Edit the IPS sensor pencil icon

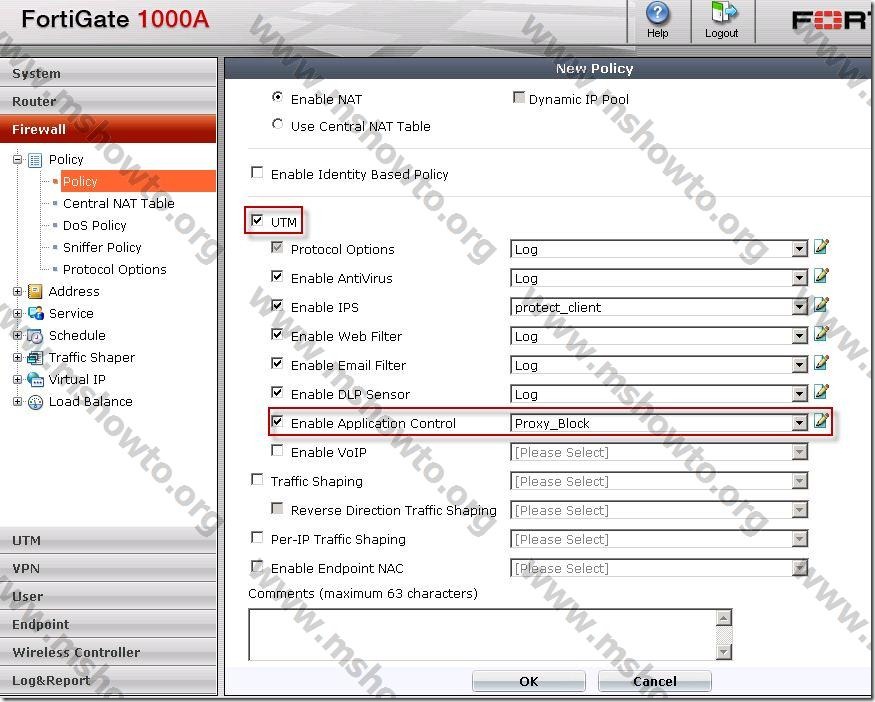[x=821, y=305]
